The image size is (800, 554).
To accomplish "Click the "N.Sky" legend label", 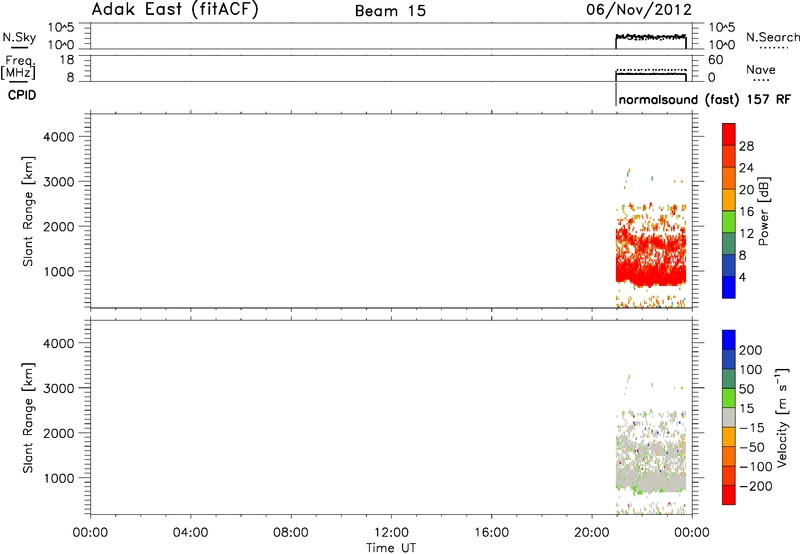I will pyautogui.click(x=19, y=37).
